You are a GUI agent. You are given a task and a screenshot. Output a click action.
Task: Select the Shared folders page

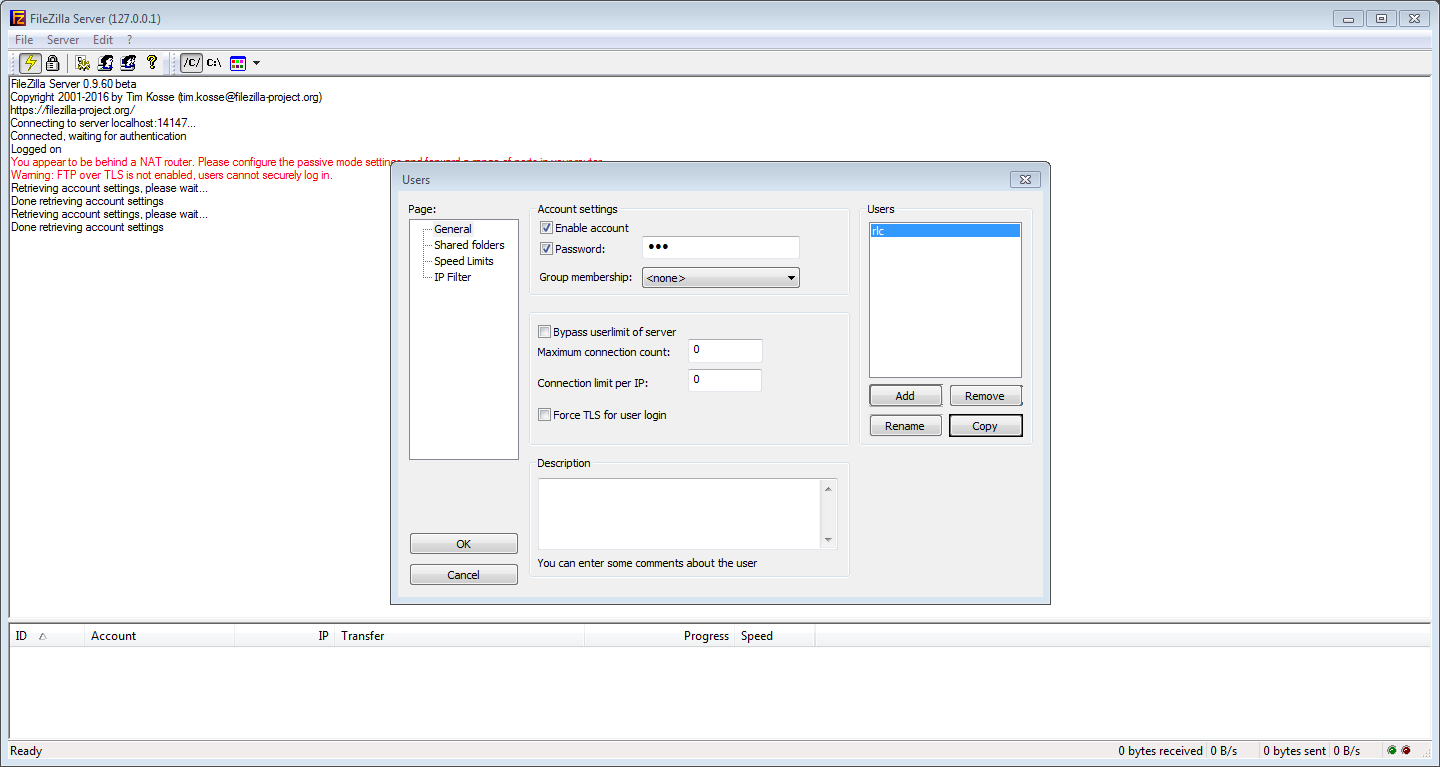pyautogui.click(x=469, y=245)
